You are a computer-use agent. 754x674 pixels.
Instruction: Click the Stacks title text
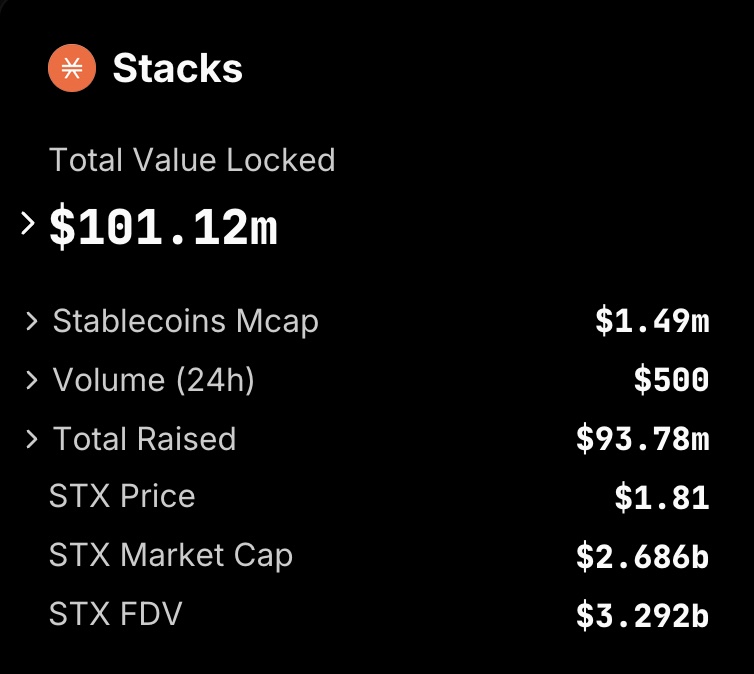[177, 68]
